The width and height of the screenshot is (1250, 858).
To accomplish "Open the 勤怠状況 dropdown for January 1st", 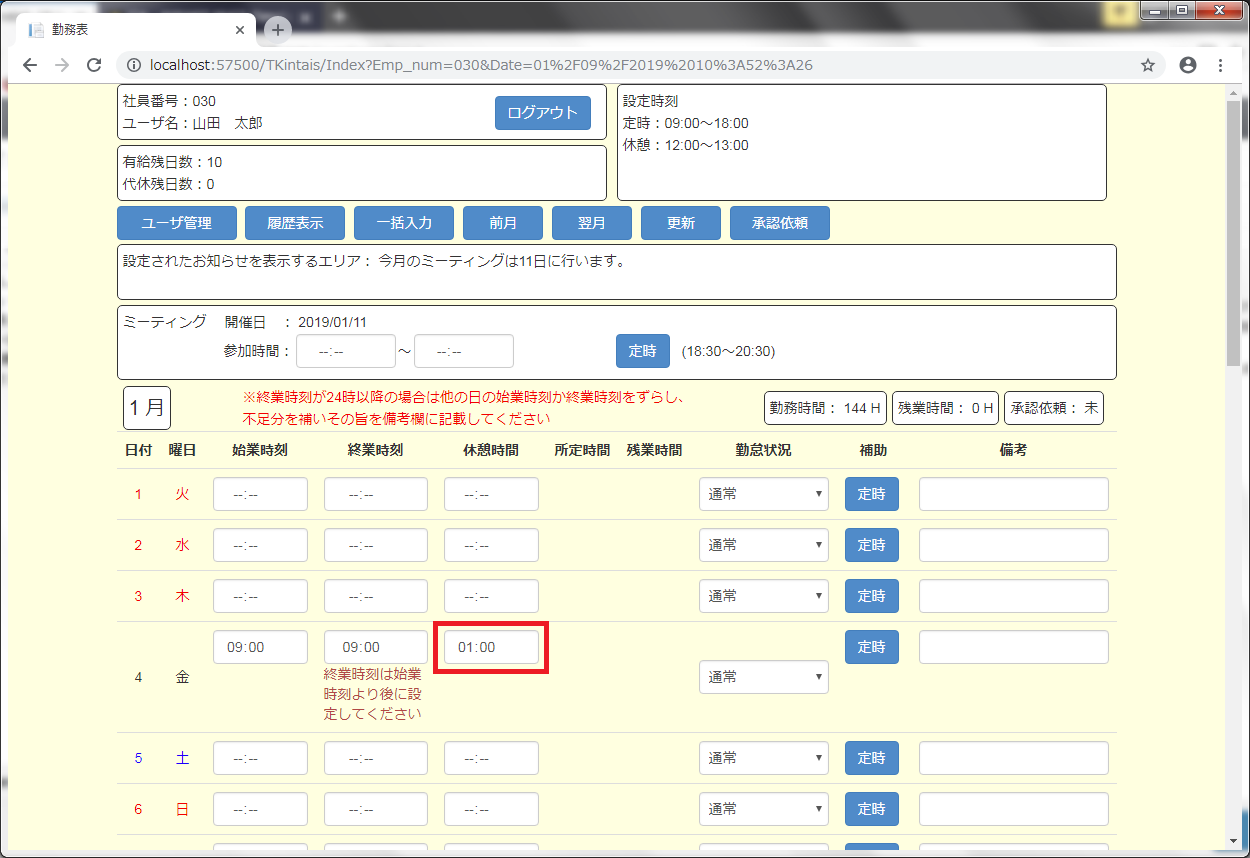I will (763, 493).
